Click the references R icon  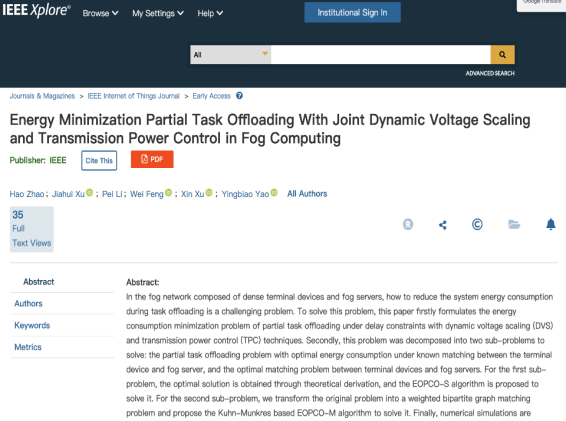408,225
